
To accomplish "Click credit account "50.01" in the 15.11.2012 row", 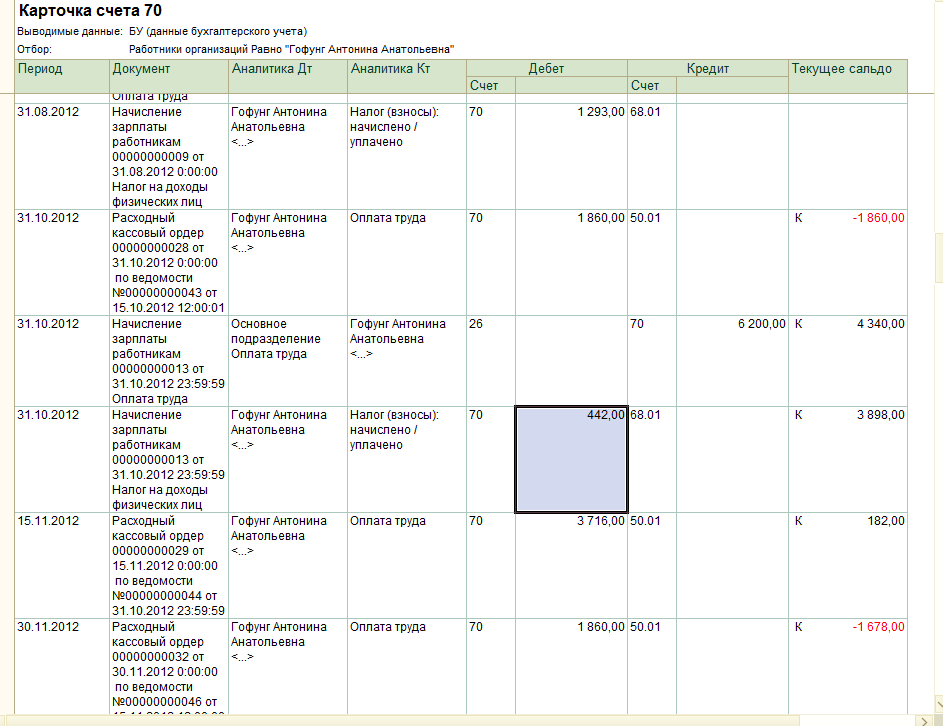I will point(652,565).
